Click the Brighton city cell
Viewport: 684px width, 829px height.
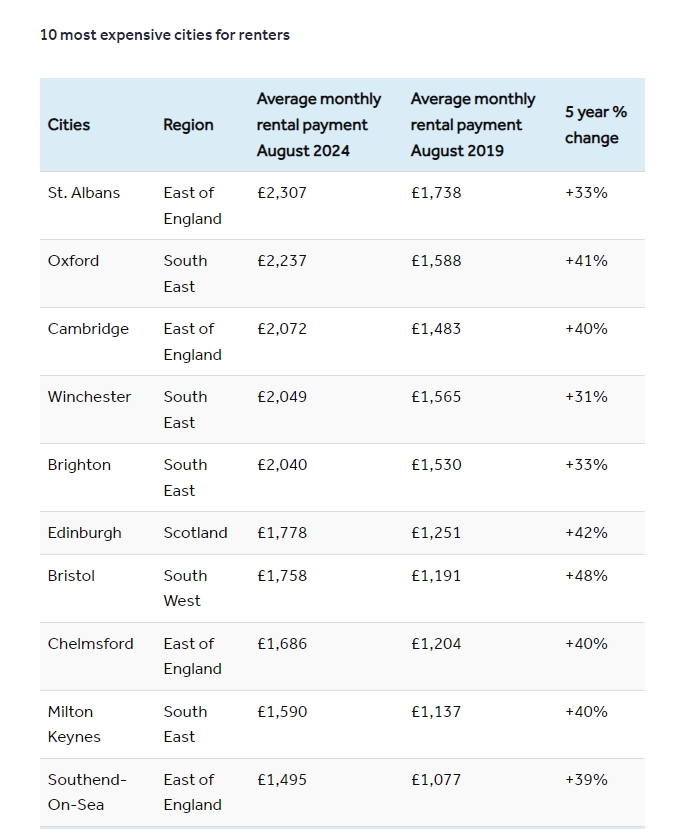point(79,465)
